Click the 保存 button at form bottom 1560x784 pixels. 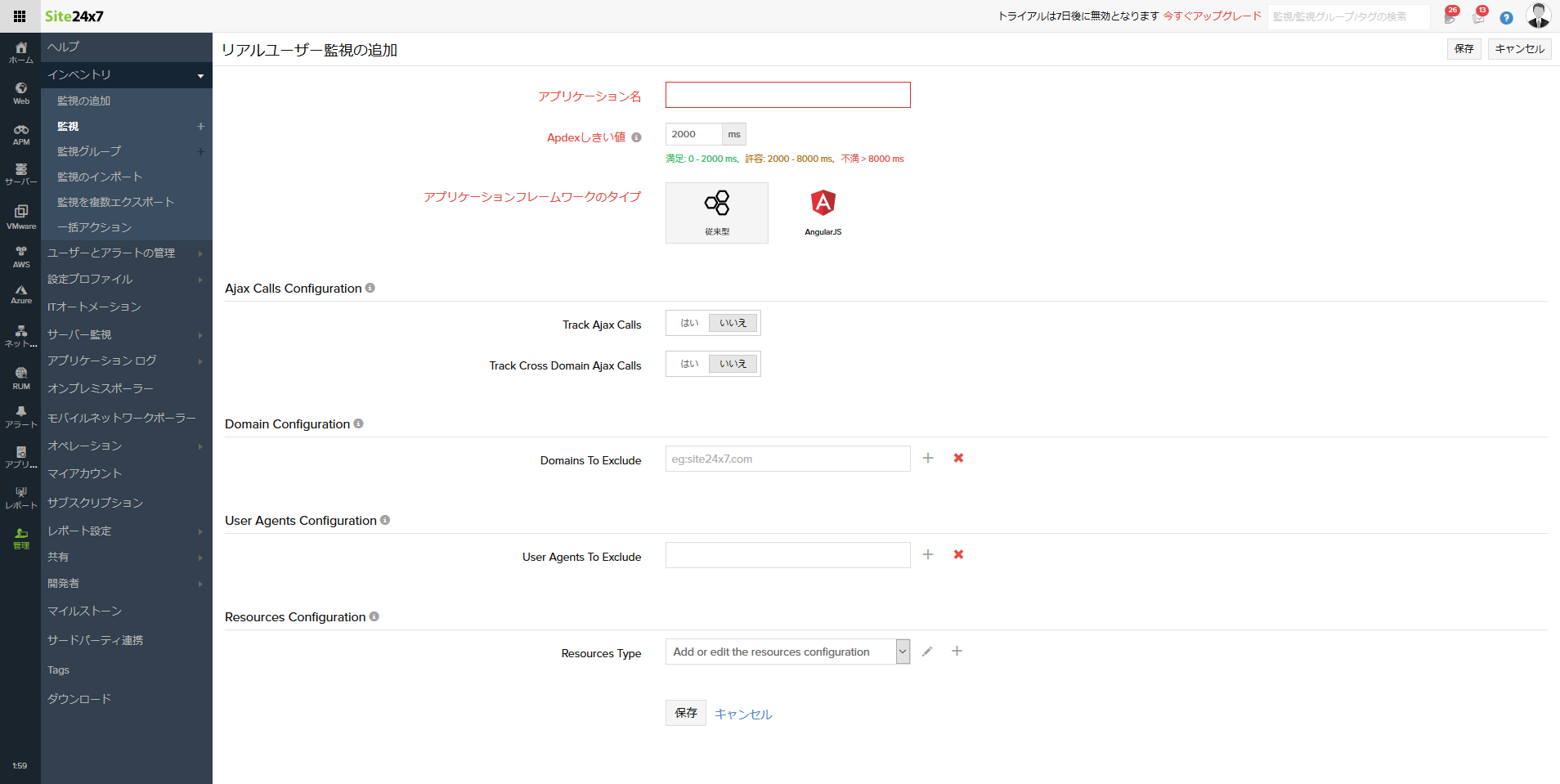pyautogui.click(x=685, y=713)
